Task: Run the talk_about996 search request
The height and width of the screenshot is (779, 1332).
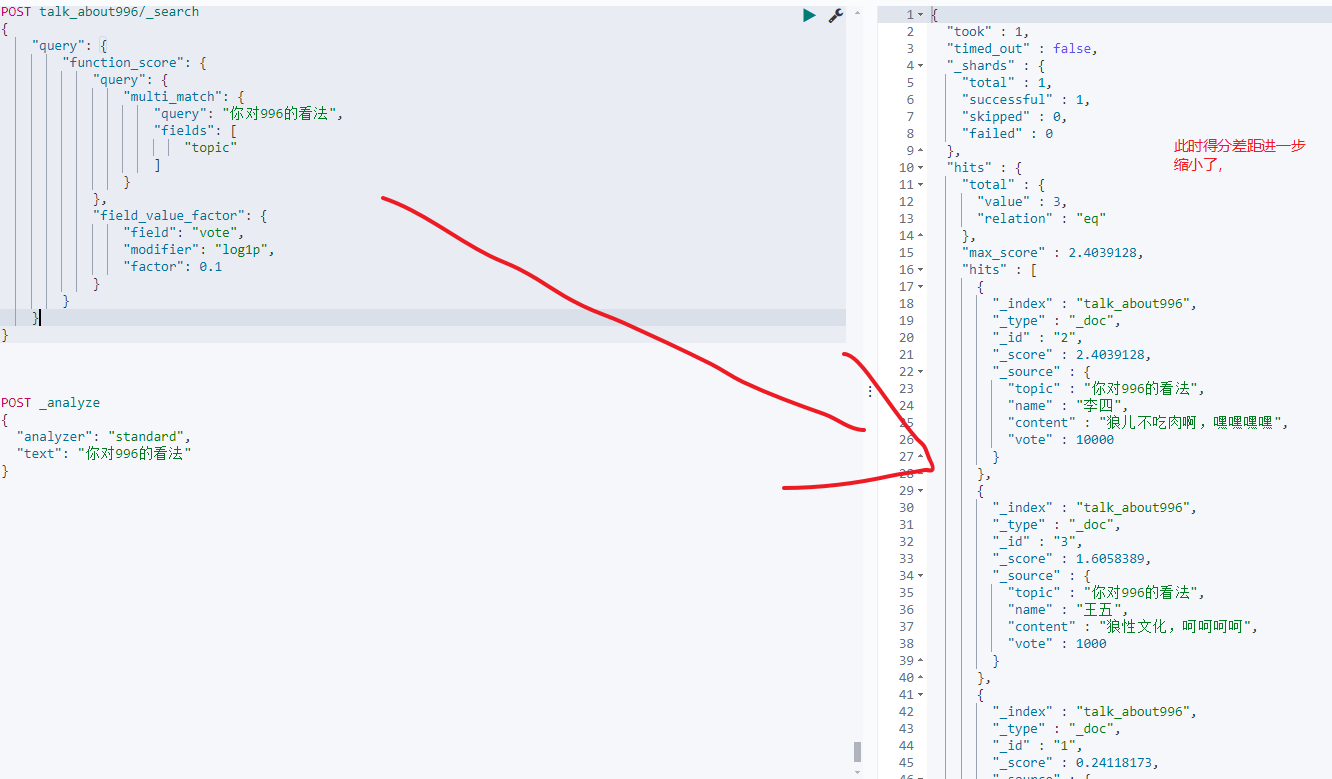Action: (x=809, y=15)
